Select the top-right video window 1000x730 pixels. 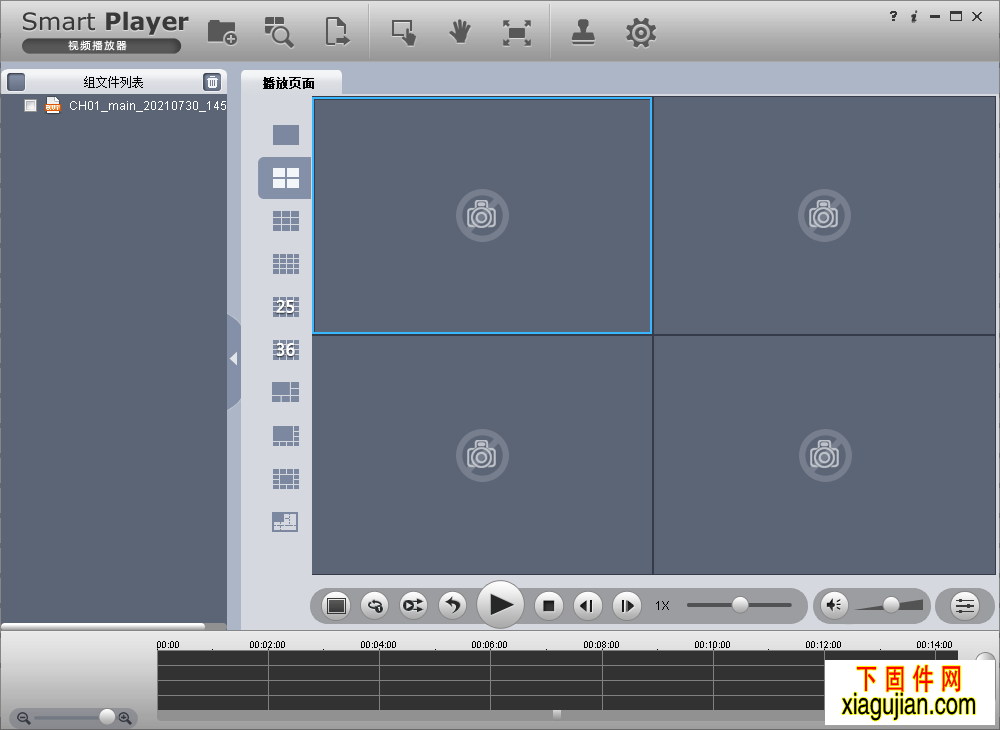(x=825, y=215)
